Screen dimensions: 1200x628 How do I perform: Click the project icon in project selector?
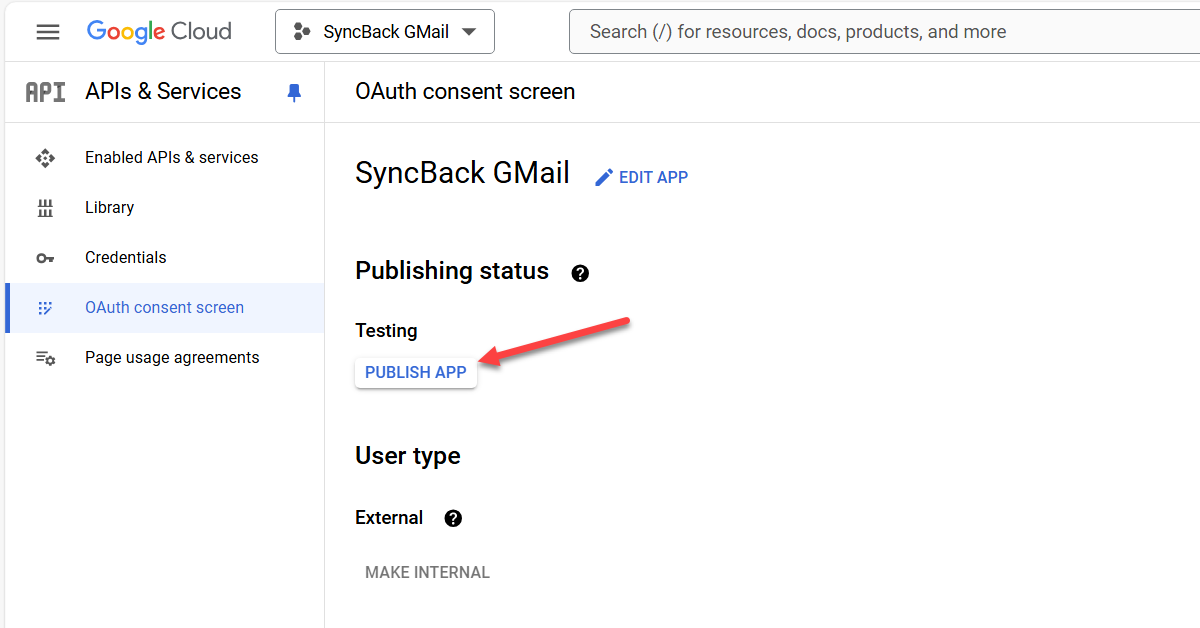(x=301, y=32)
